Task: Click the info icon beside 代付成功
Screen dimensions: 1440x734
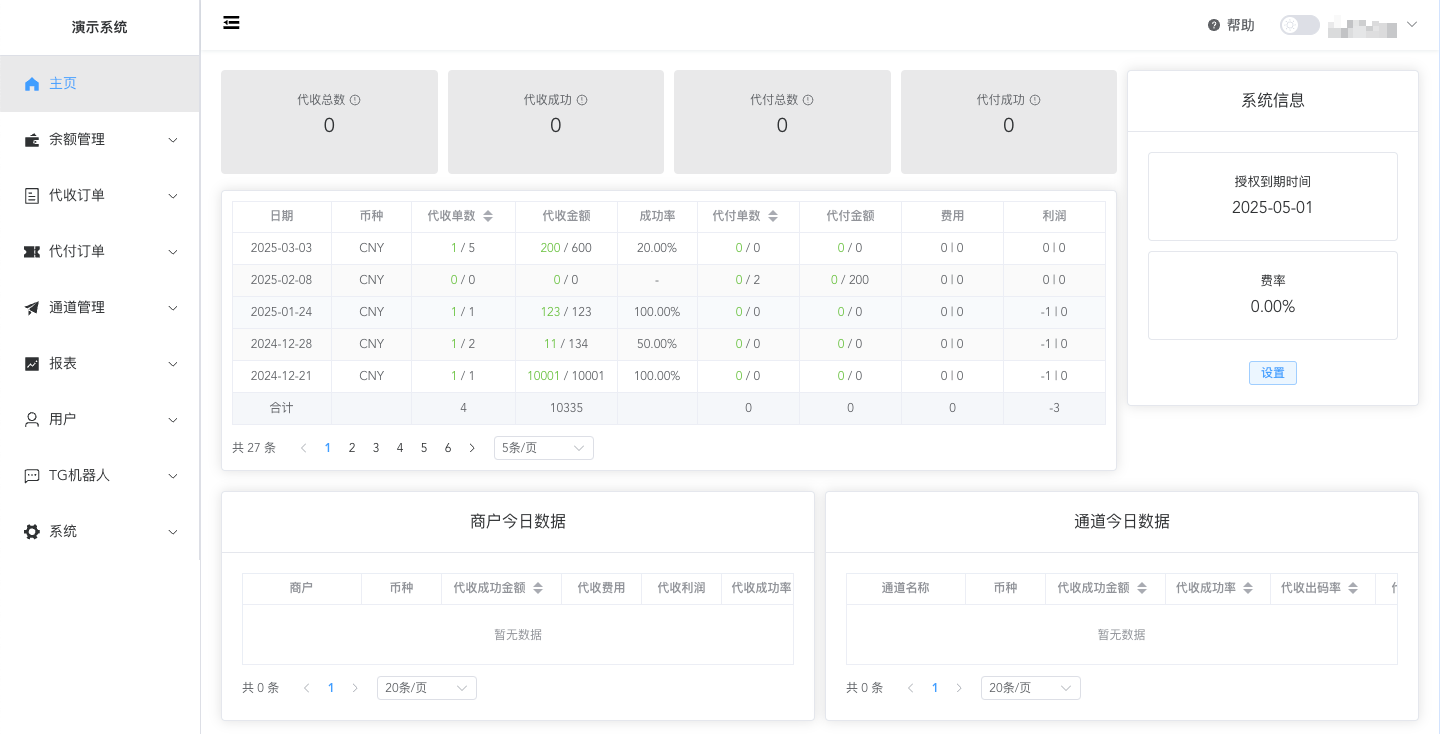Action: coord(1035,100)
